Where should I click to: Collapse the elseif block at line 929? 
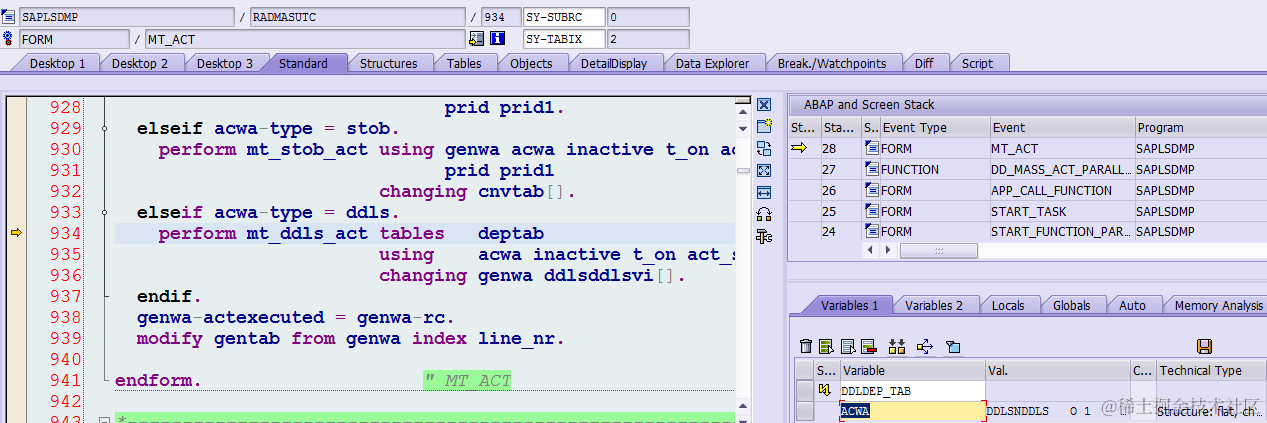pyautogui.click(x=104, y=129)
